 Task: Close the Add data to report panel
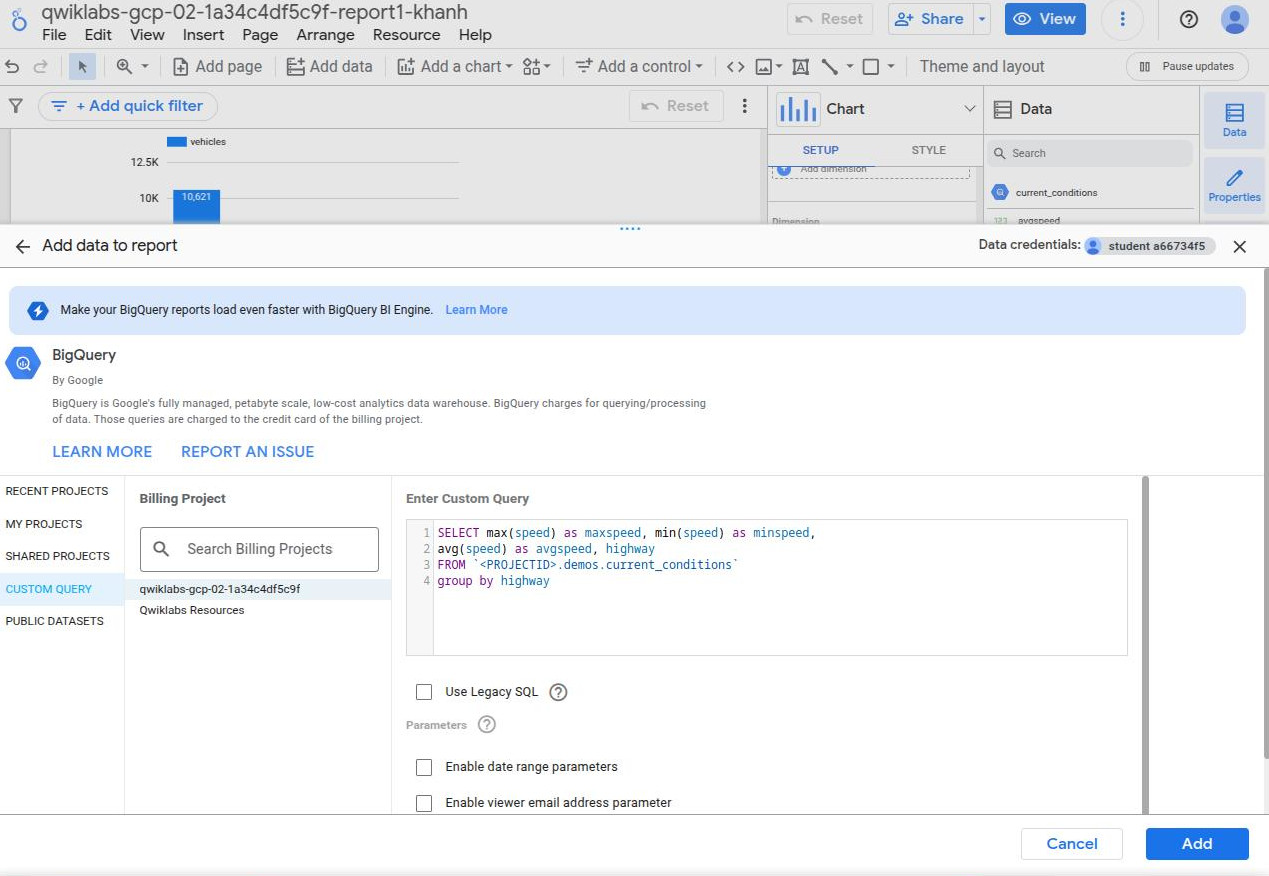click(1240, 246)
